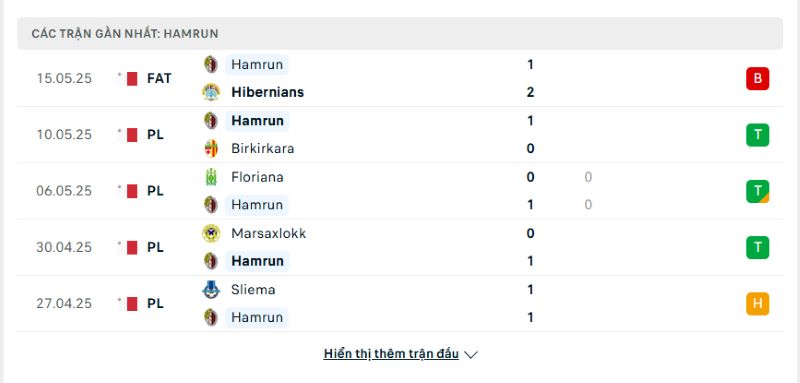The image size is (800, 383).
Task: Click the green T badge for 10.05.25
Action: point(757,135)
